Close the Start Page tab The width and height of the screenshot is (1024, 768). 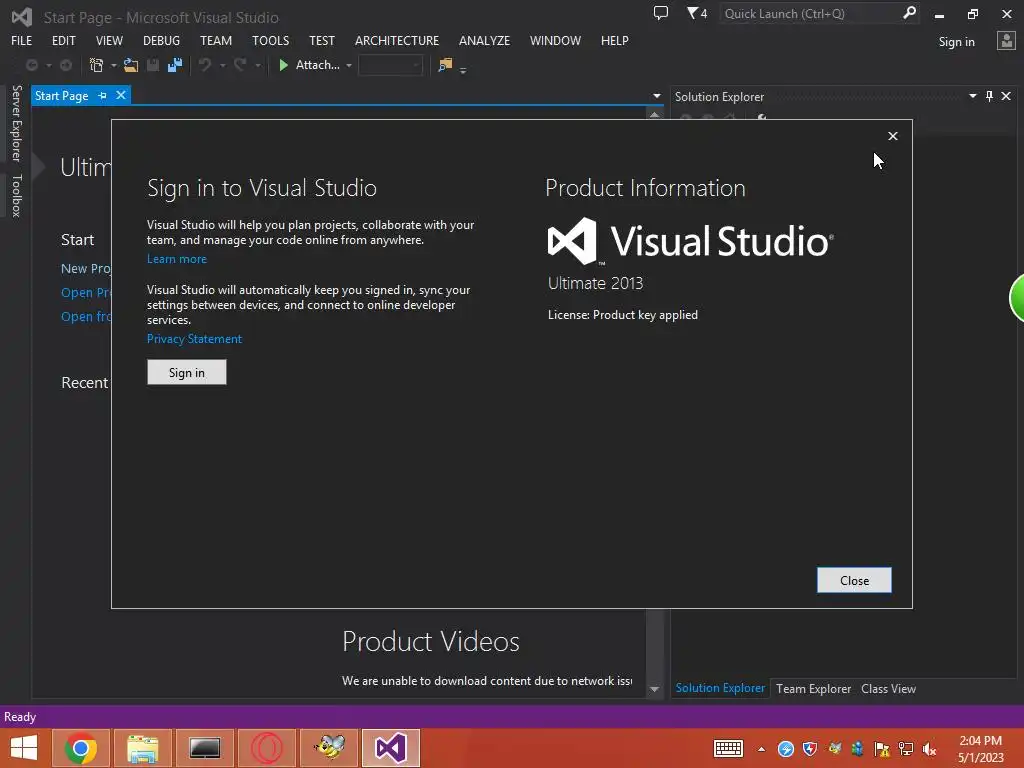121,95
